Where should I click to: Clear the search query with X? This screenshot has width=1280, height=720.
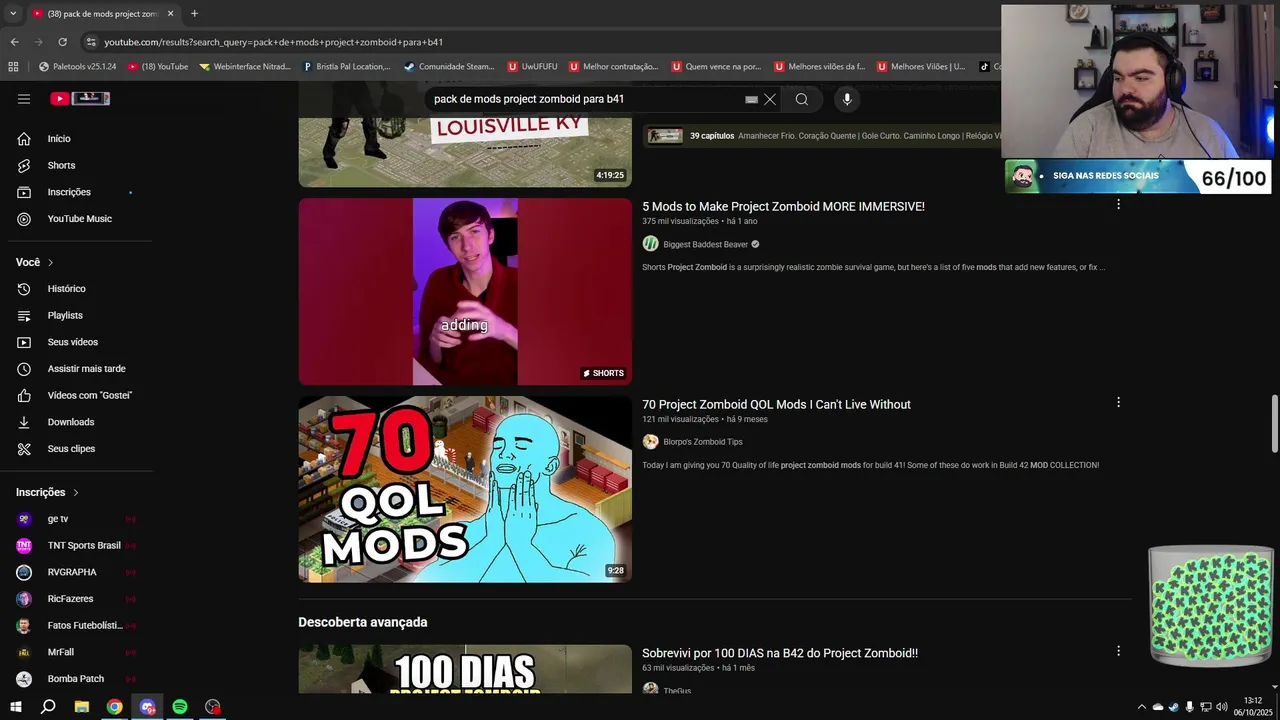[770, 99]
